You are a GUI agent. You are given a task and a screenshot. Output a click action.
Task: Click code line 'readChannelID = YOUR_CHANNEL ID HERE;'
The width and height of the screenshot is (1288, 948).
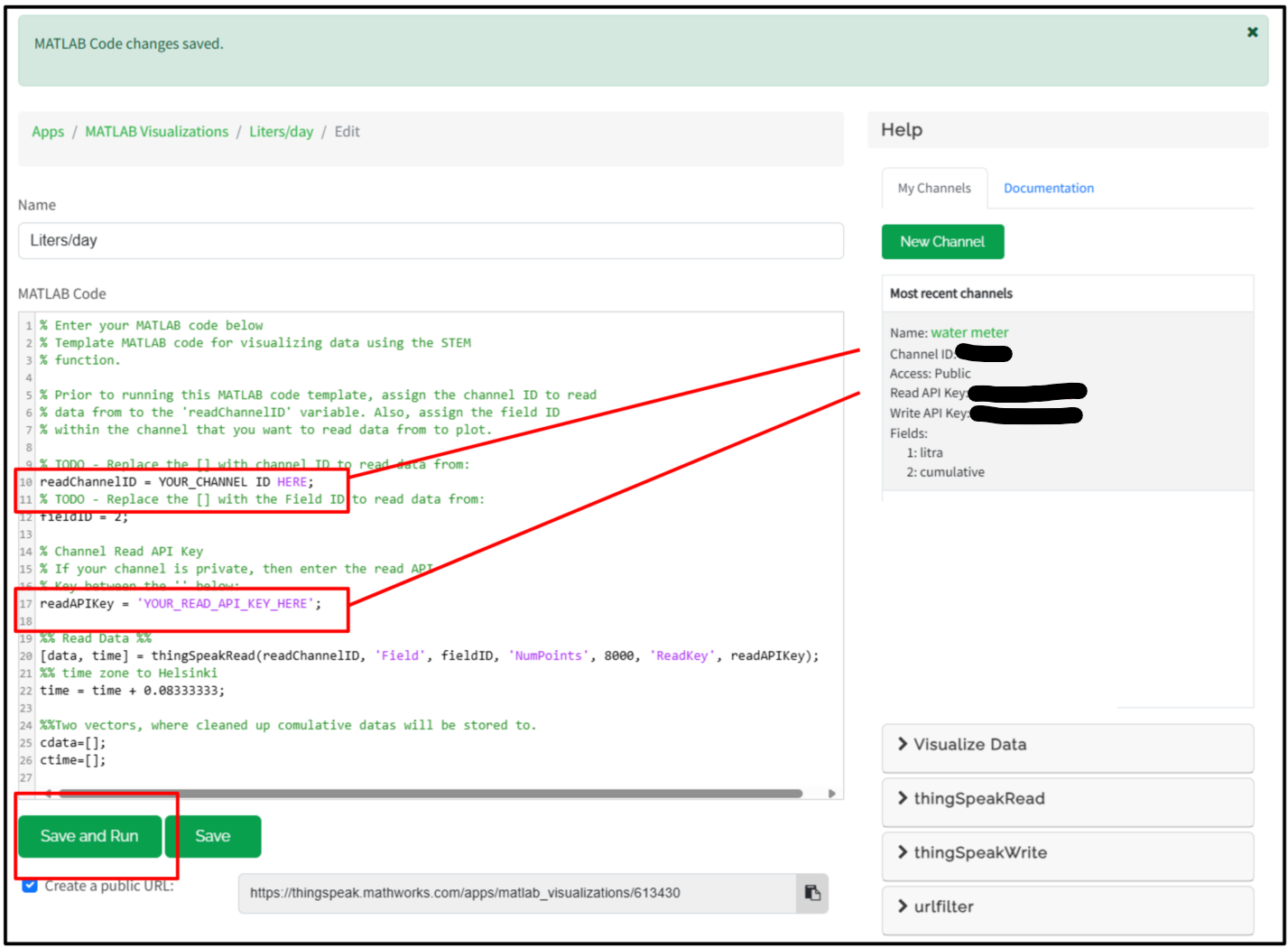[177, 482]
